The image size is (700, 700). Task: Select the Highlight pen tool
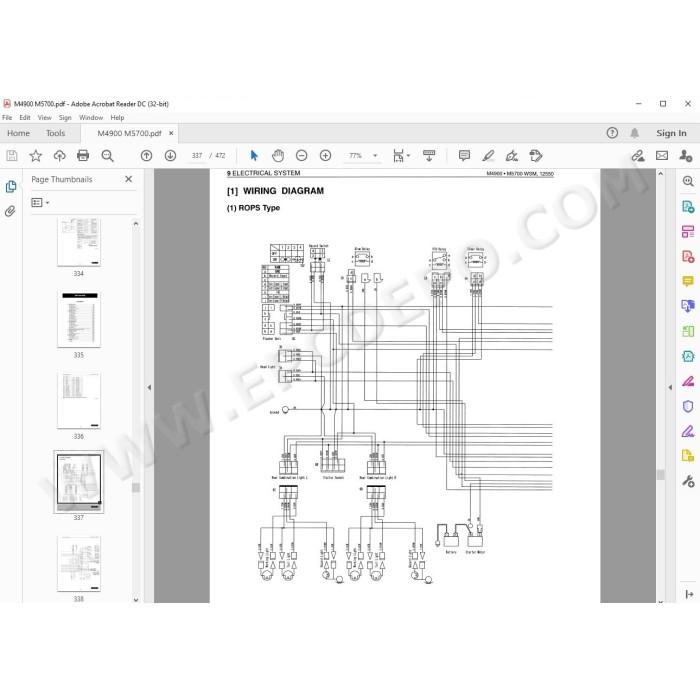point(488,156)
